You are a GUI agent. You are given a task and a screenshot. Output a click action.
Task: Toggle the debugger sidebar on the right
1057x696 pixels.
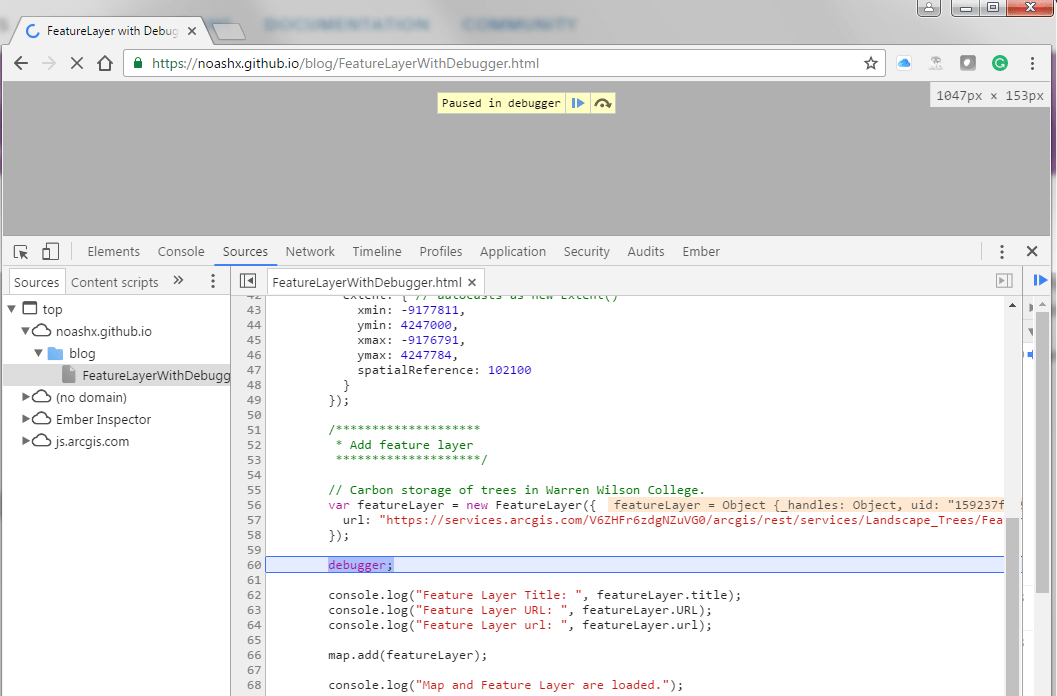coord(1004,282)
